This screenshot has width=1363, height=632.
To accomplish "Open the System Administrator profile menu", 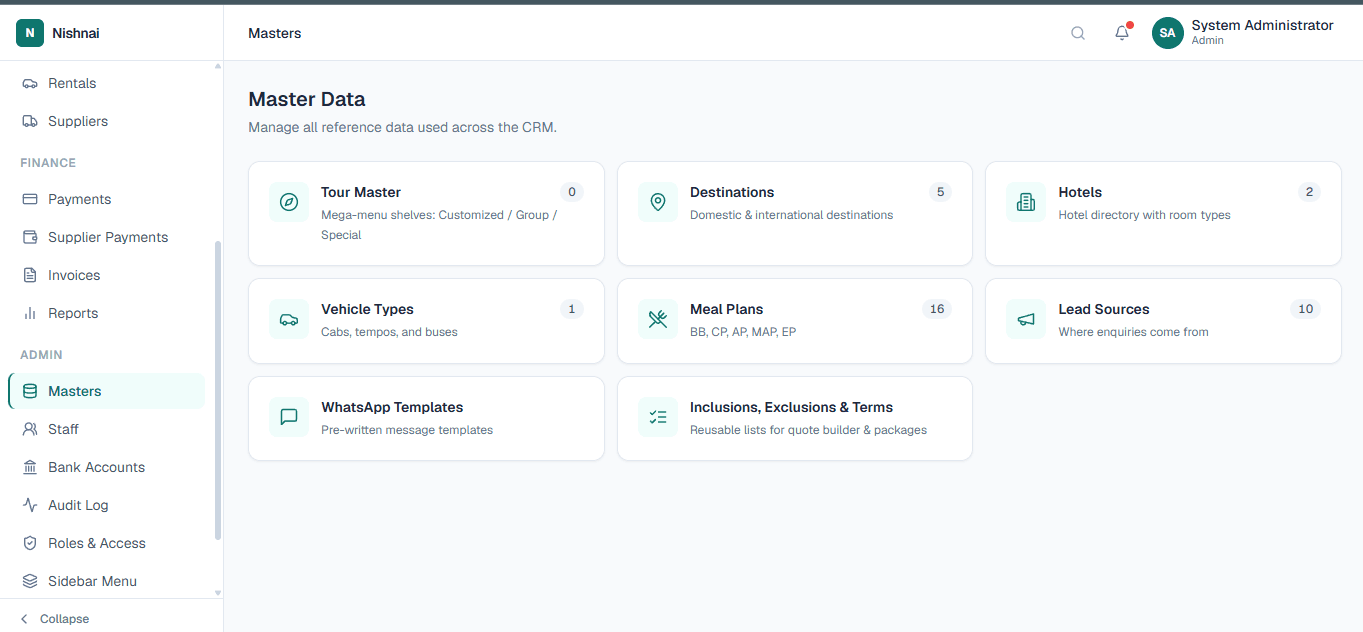I will click(x=1243, y=33).
